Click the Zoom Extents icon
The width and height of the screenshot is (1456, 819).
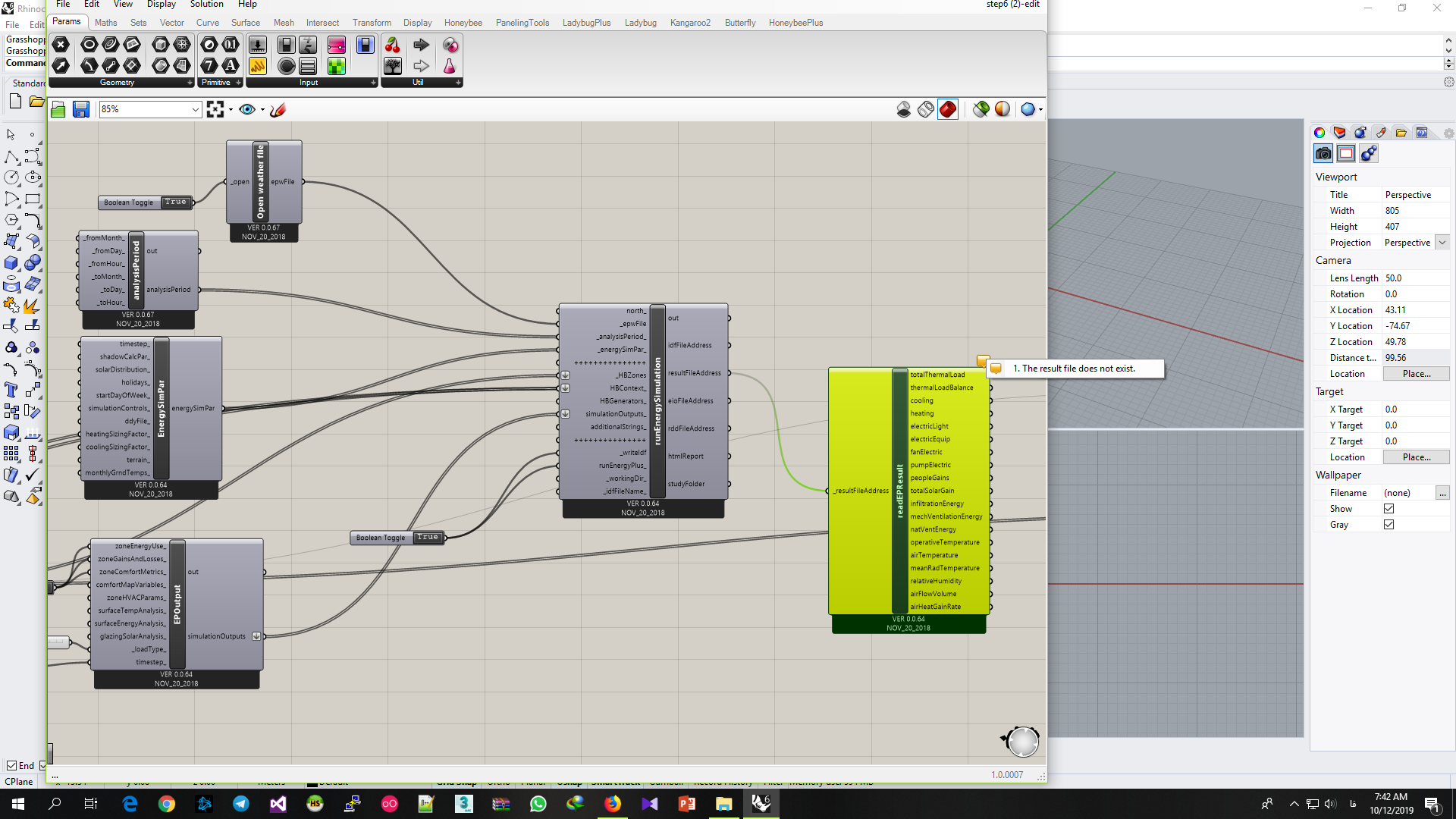click(215, 109)
